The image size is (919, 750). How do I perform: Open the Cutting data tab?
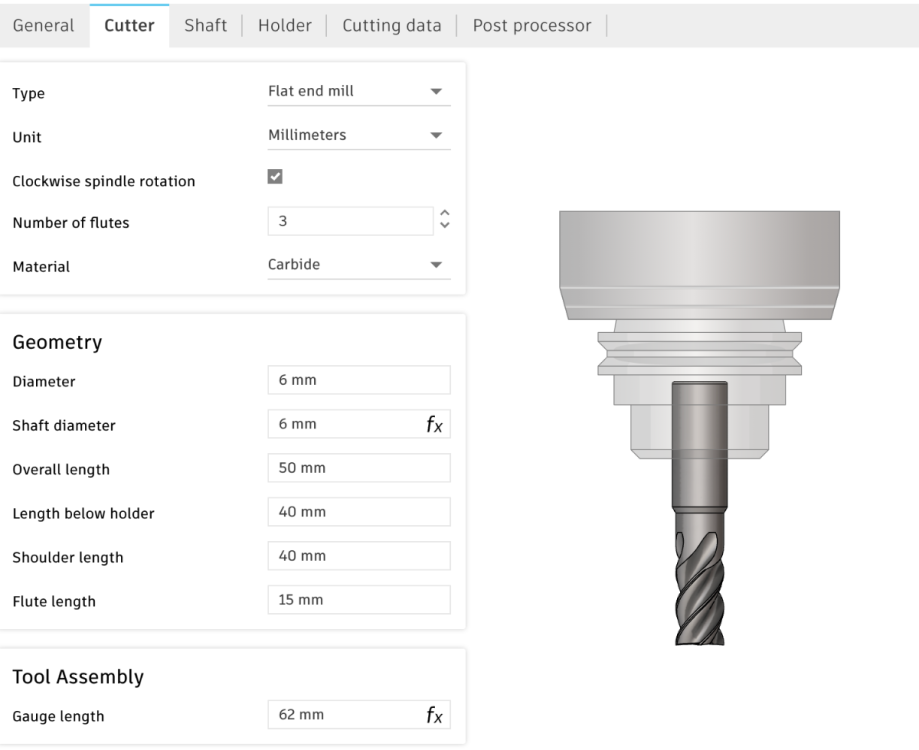point(392,26)
